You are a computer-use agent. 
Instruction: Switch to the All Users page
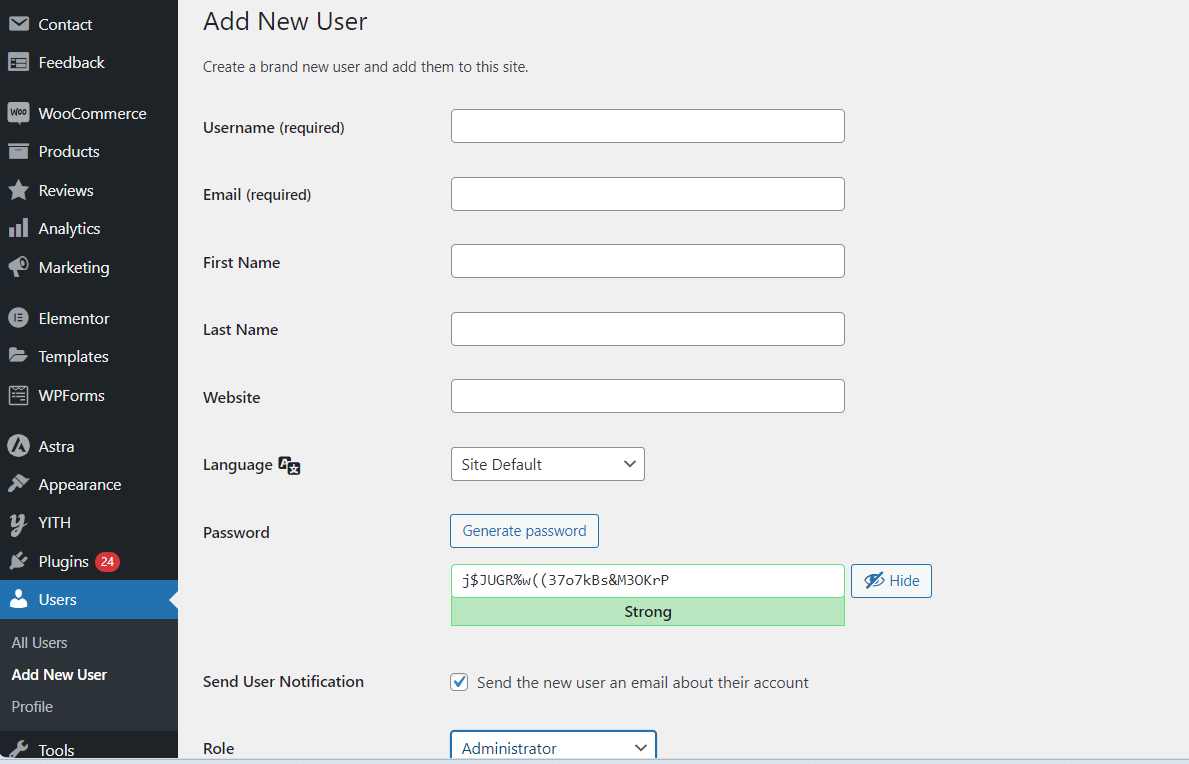click(39, 642)
